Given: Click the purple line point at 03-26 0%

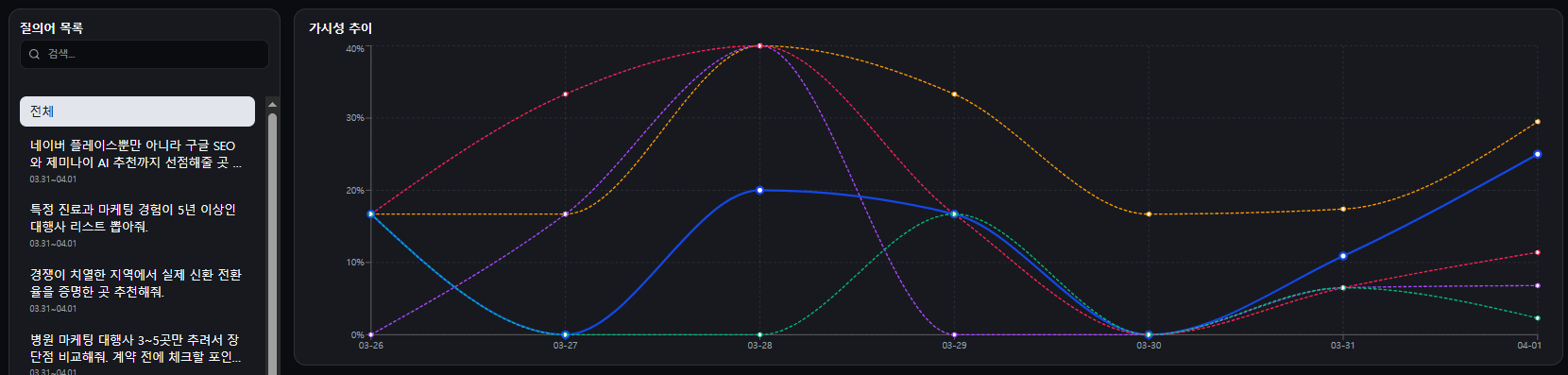Looking at the screenshot, I should [370, 334].
